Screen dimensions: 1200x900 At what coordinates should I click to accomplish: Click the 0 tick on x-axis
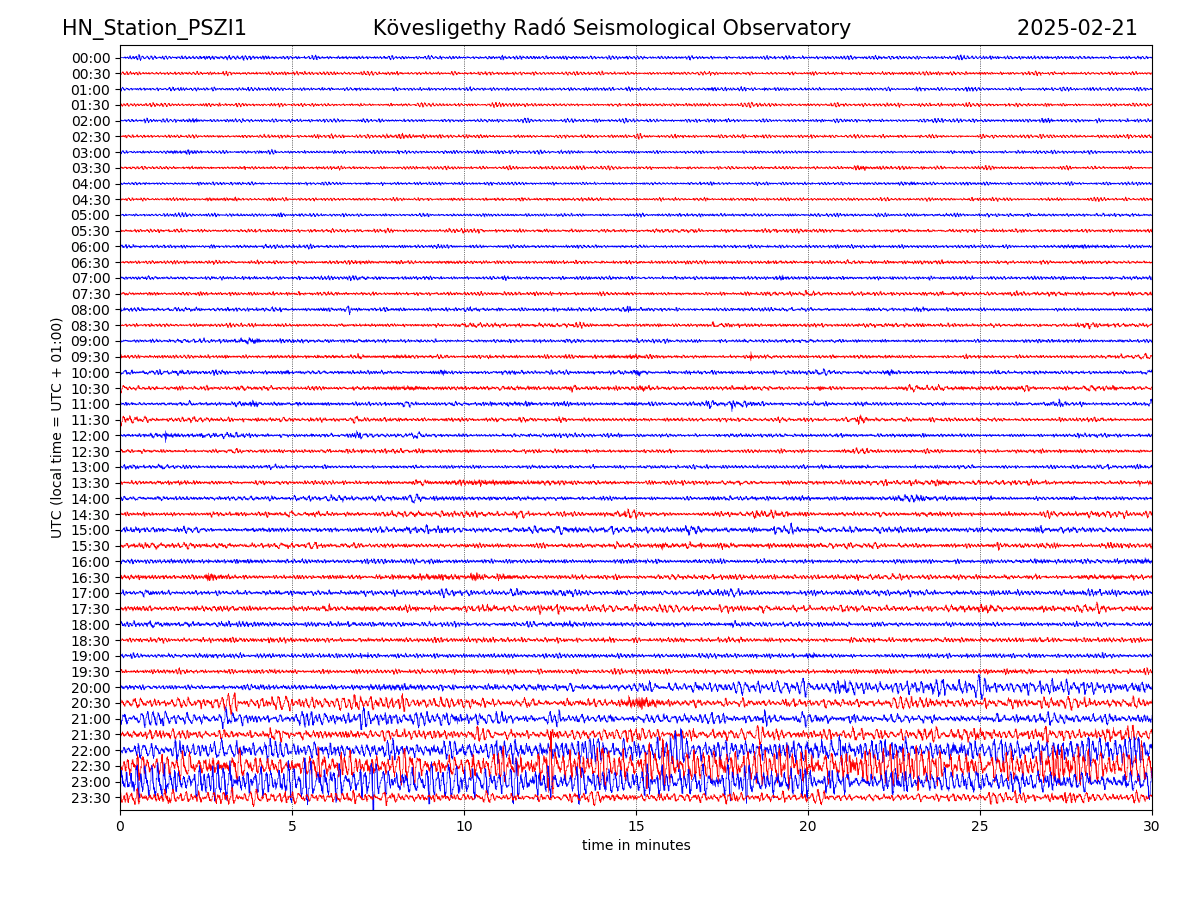pyautogui.click(x=120, y=827)
